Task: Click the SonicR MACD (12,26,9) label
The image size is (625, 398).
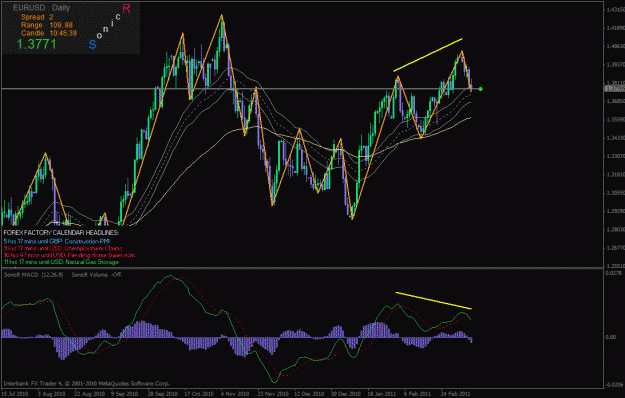Action: tap(33, 274)
